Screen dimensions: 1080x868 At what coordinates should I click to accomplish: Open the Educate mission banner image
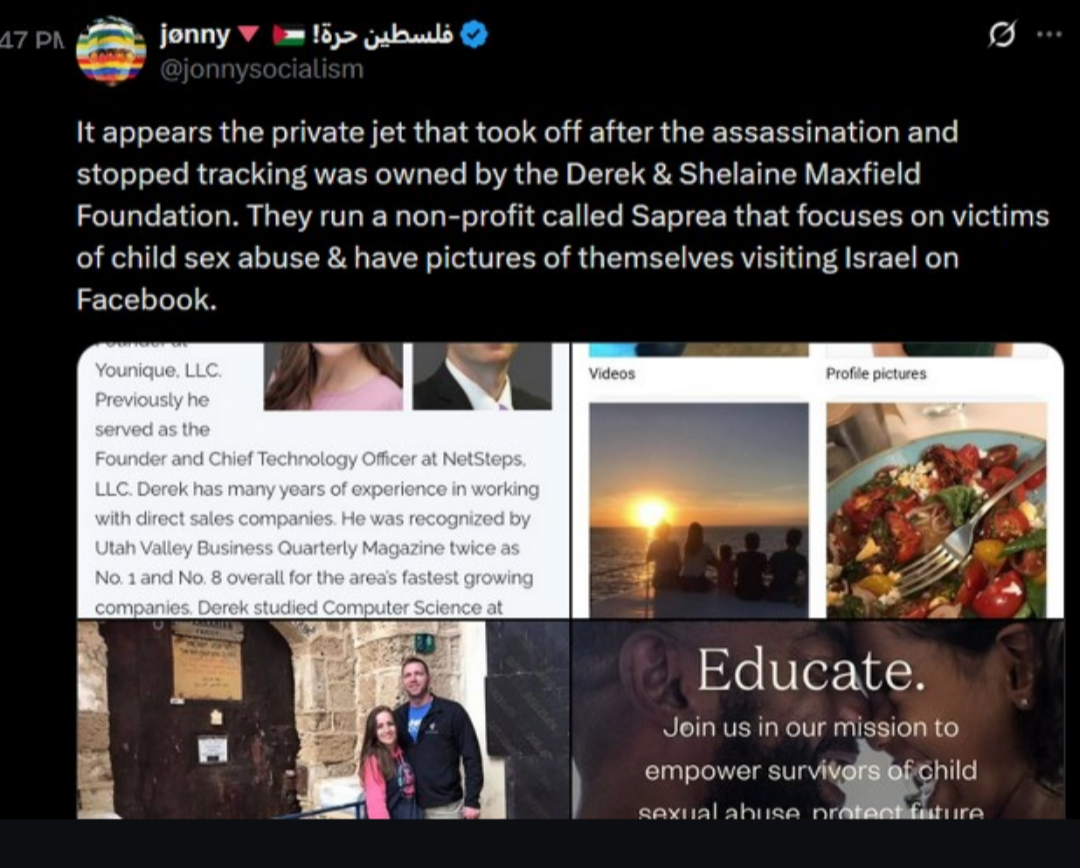coord(818,720)
